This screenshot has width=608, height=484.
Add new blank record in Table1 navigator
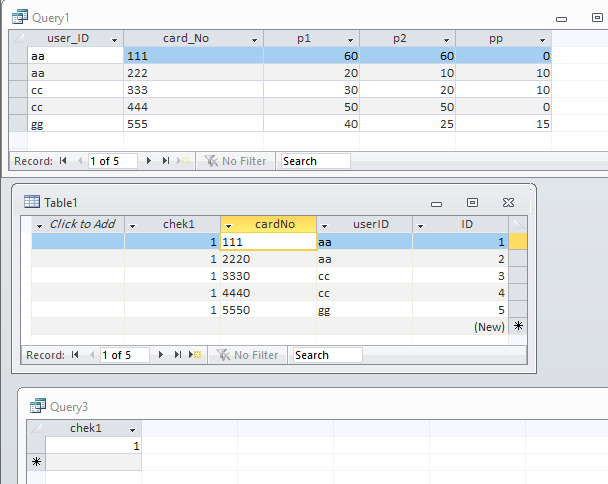coord(195,354)
